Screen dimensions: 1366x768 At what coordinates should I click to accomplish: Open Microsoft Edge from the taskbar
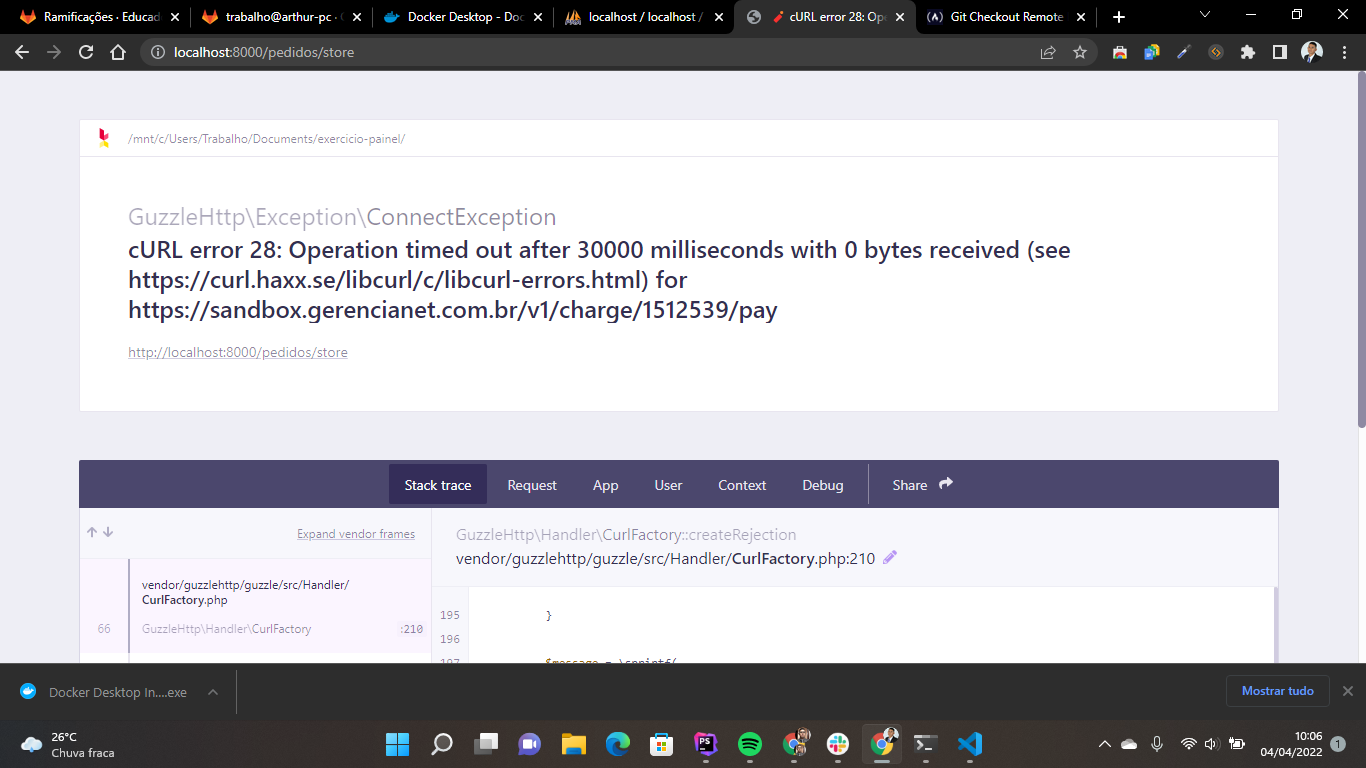click(617, 744)
